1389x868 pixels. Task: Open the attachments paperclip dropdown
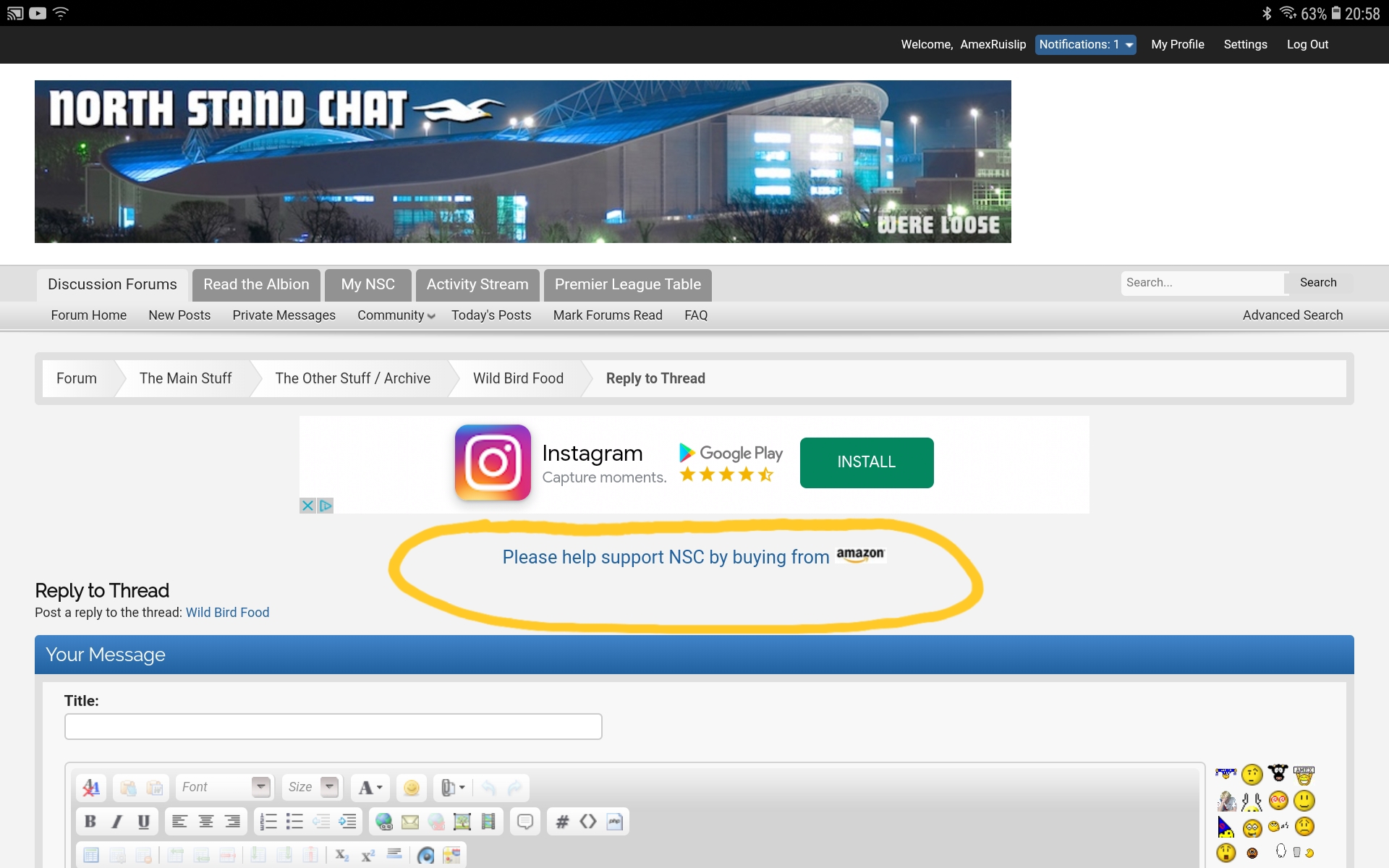pos(453,788)
